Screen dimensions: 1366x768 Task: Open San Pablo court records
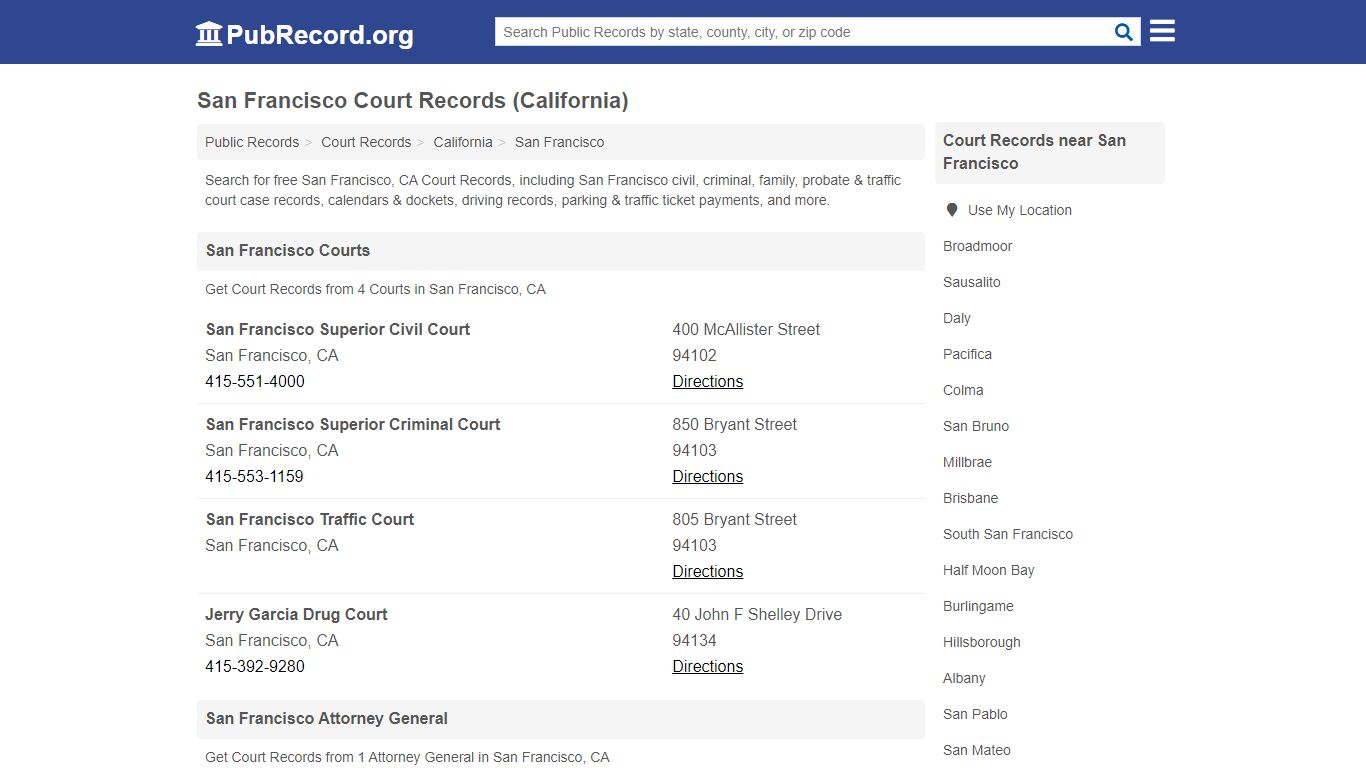(x=975, y=714)
